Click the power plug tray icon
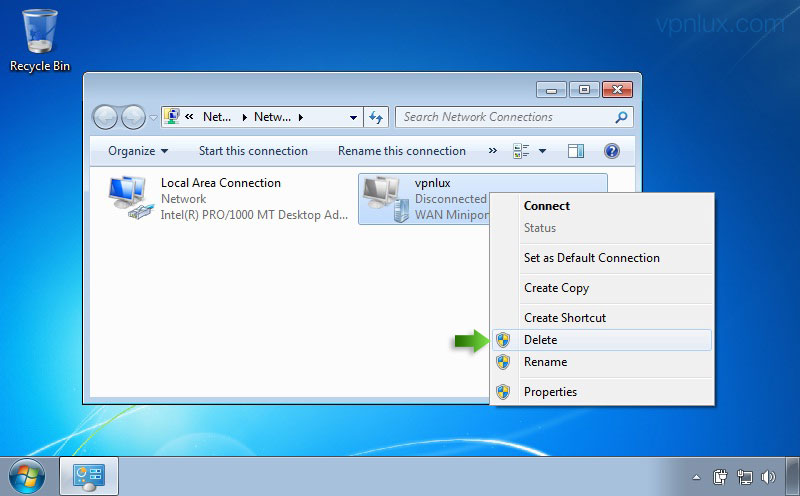Screen dimensions: 800x496 coord(720,477)
